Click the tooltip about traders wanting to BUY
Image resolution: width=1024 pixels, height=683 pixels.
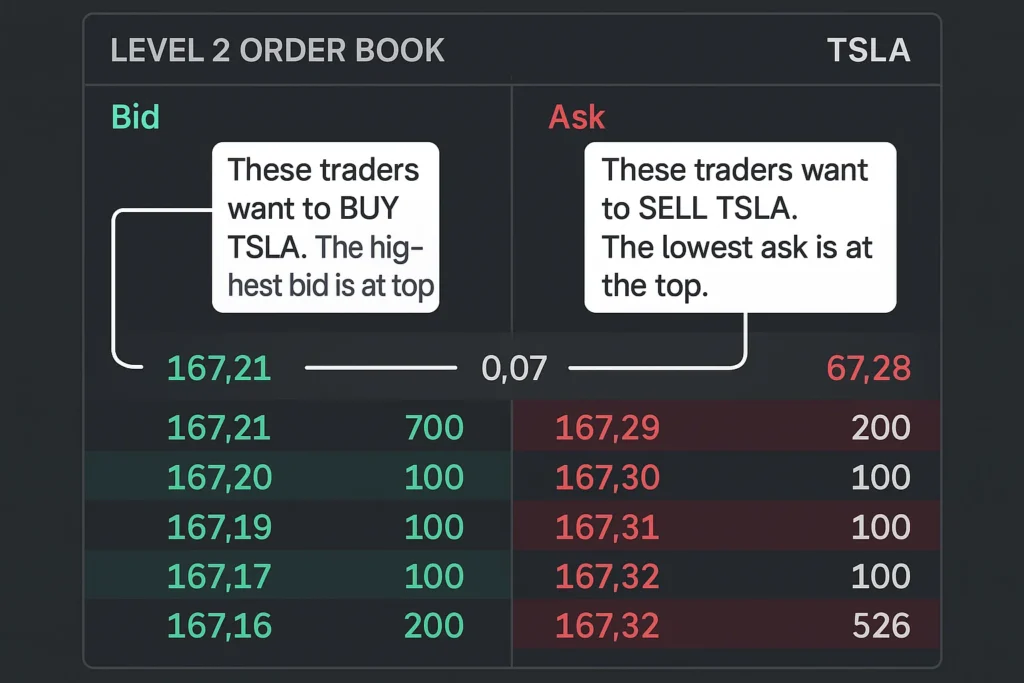325,227
